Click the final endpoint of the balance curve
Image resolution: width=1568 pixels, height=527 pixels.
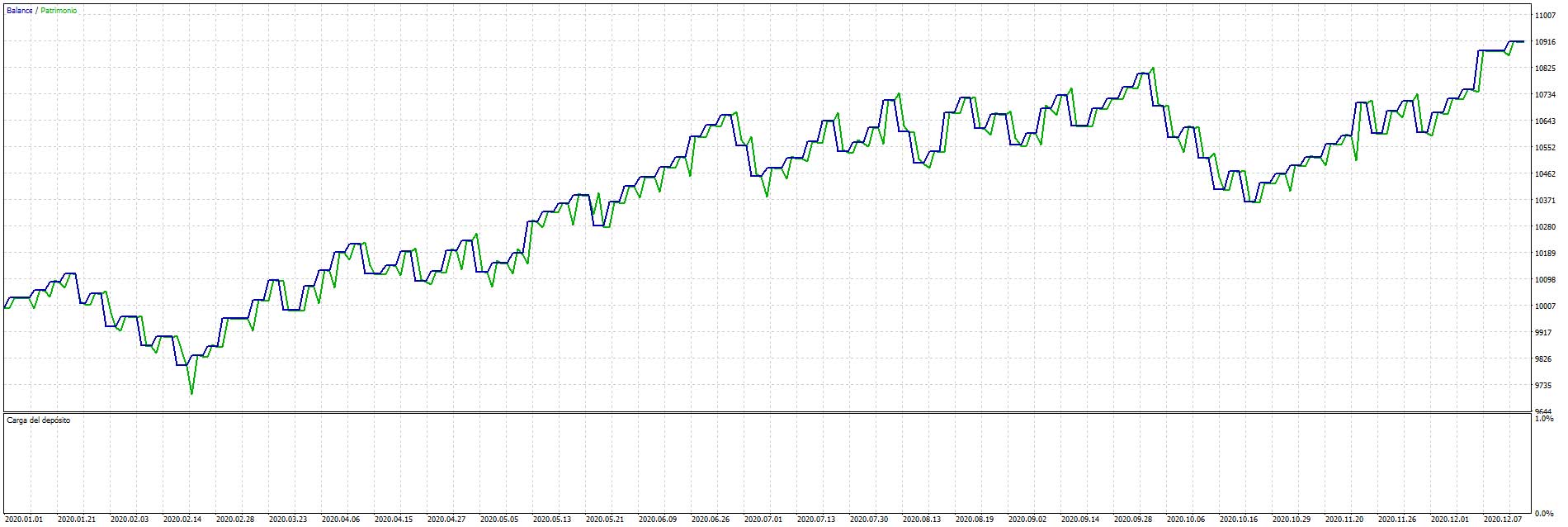click(1523, 41)
